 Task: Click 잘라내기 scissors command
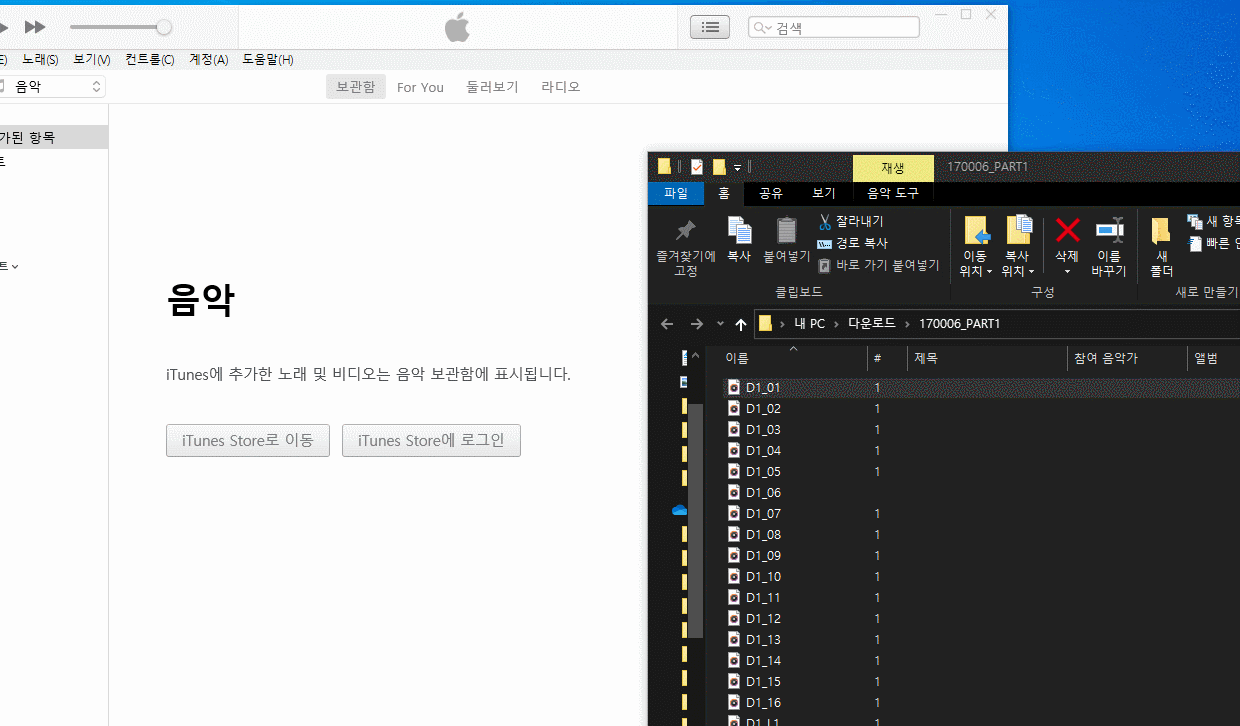[851, 221]
